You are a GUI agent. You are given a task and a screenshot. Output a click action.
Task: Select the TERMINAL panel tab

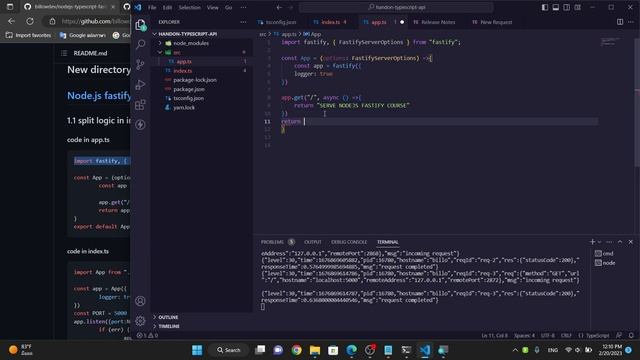point(387,242)
